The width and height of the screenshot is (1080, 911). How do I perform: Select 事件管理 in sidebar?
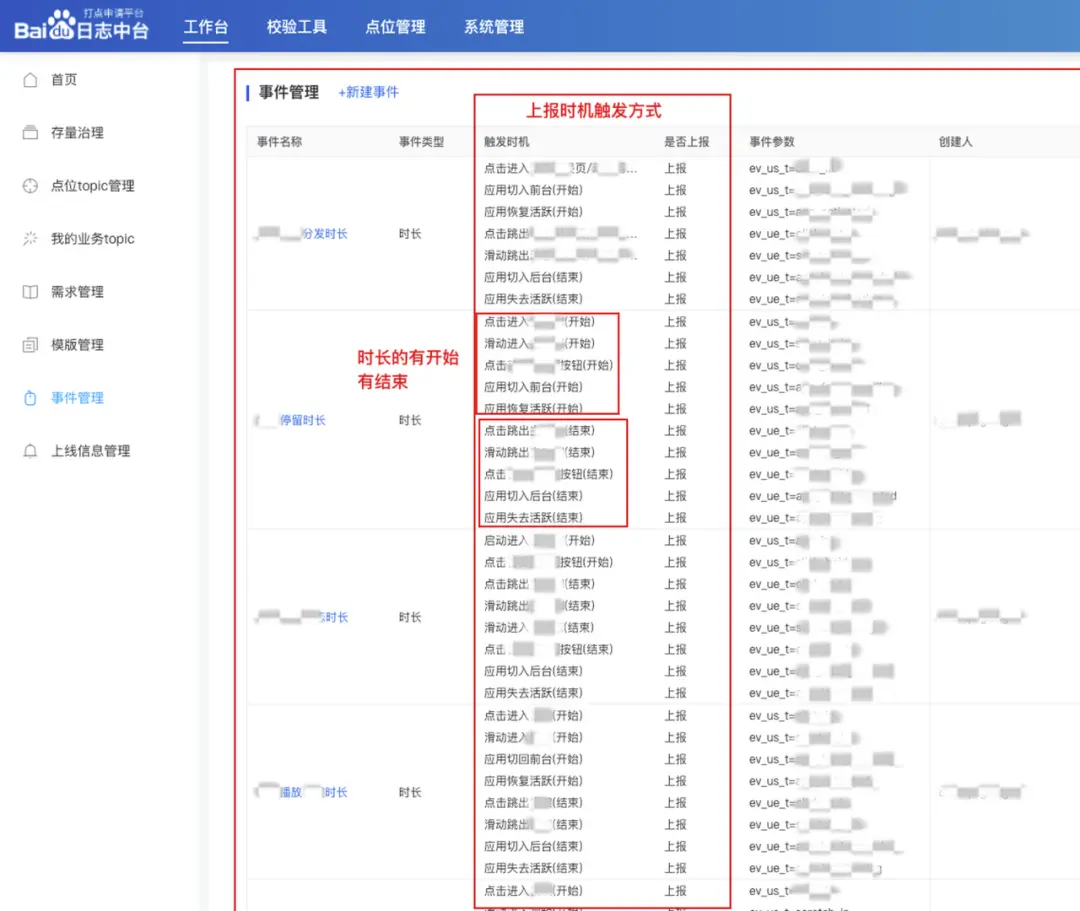click(77, 398)
